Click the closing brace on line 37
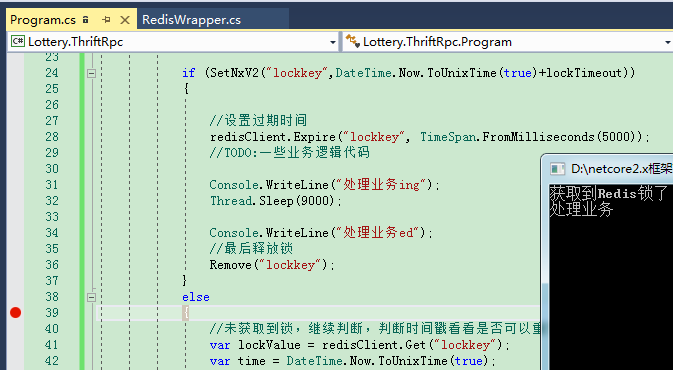The width and height of the screenshot is (673, 370). [x=185, y=281]
